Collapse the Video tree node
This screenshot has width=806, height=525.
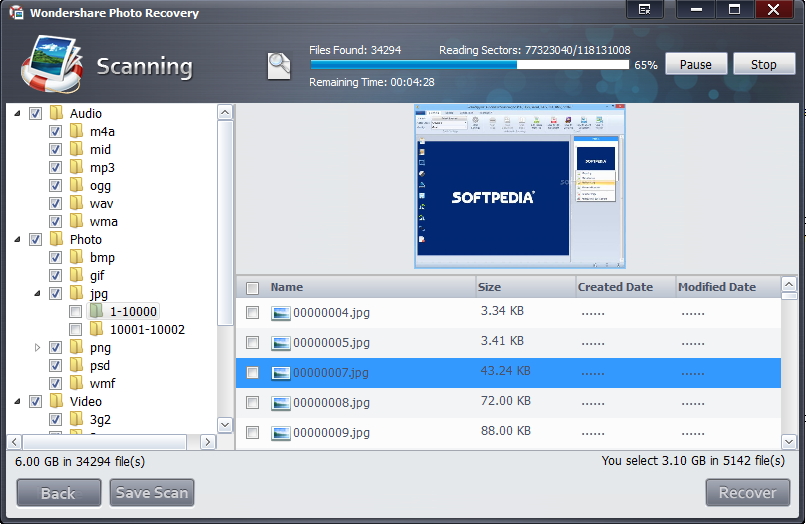pyautogui.click(x=17, y=402)
